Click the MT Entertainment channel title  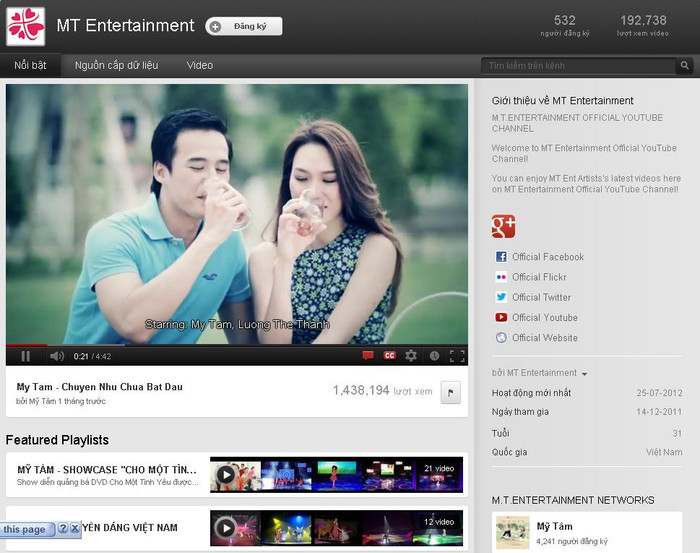point(125,25)
